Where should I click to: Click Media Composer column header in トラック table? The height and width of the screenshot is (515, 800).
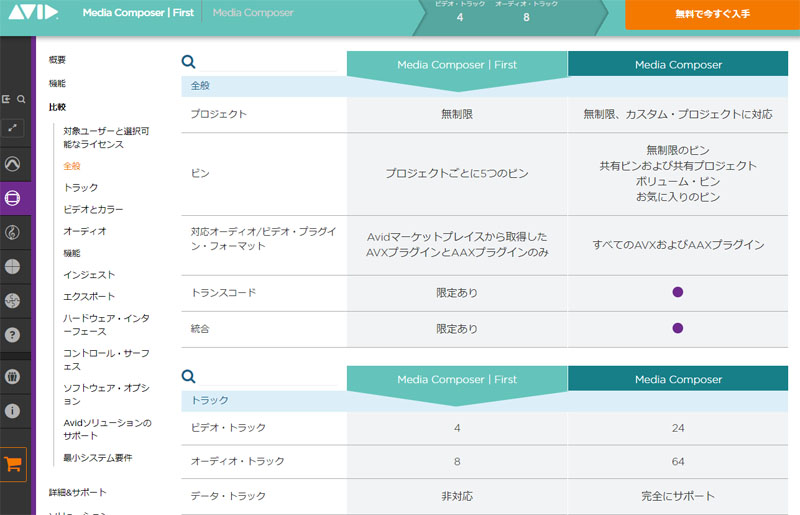pyautogui.click(x=678, y=379)
